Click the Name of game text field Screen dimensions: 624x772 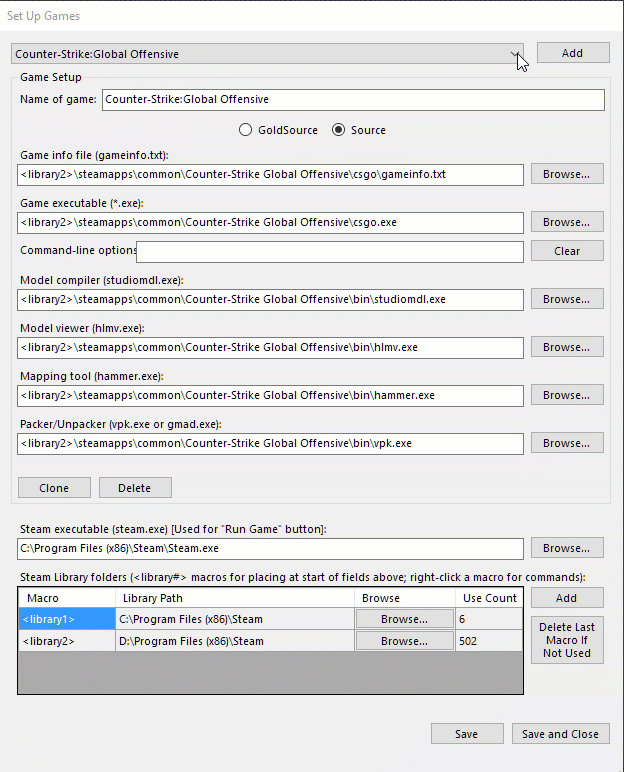coord(353,100)
